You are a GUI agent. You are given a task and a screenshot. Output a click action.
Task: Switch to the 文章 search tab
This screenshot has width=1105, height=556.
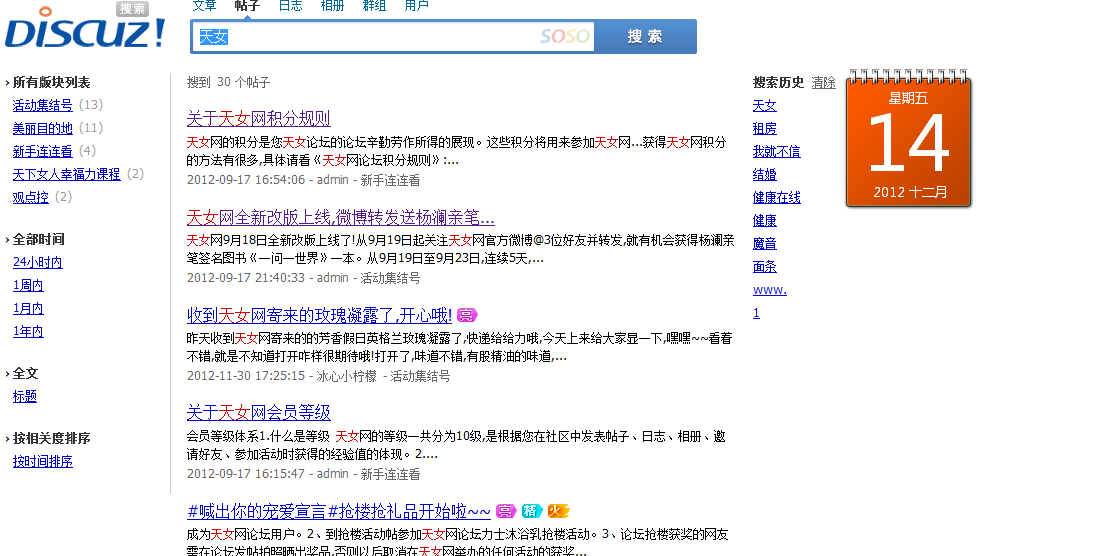coord(204,6)
